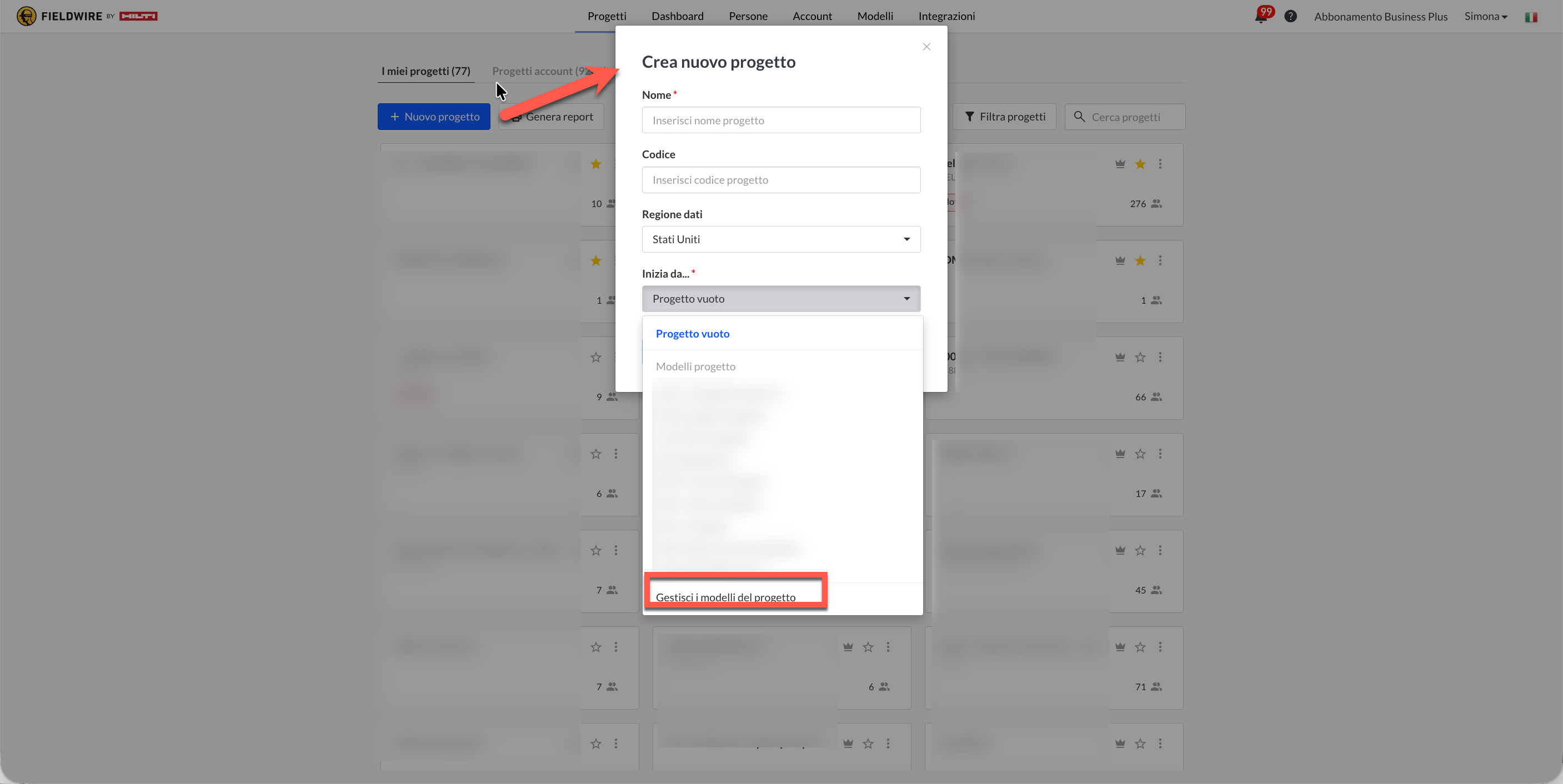Open the Modelli navigation tab

(874, 16)
